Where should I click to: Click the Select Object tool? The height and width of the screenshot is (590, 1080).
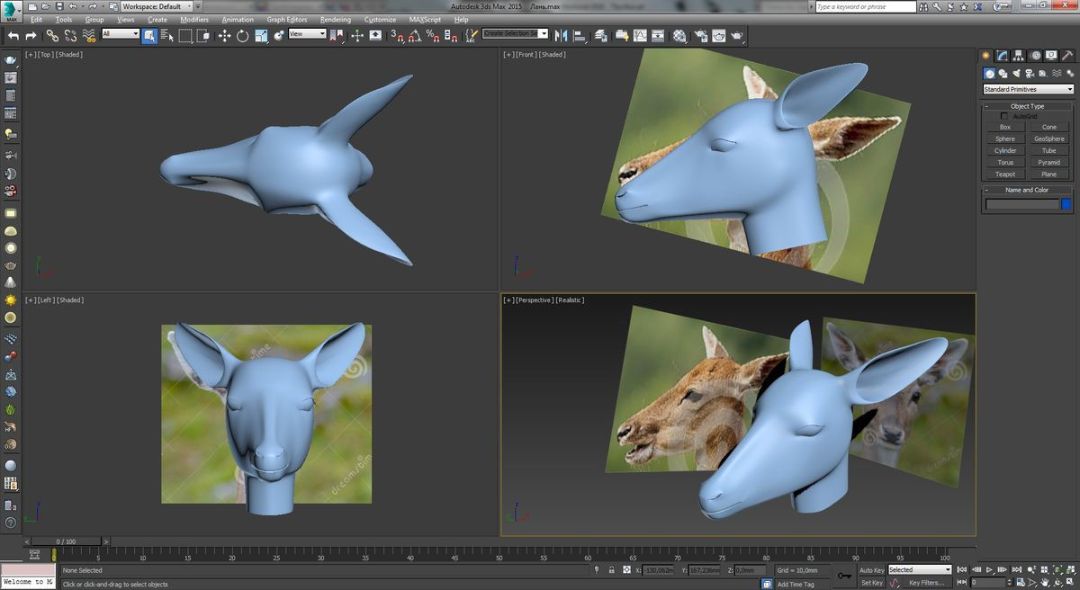(x=149, y=35)
